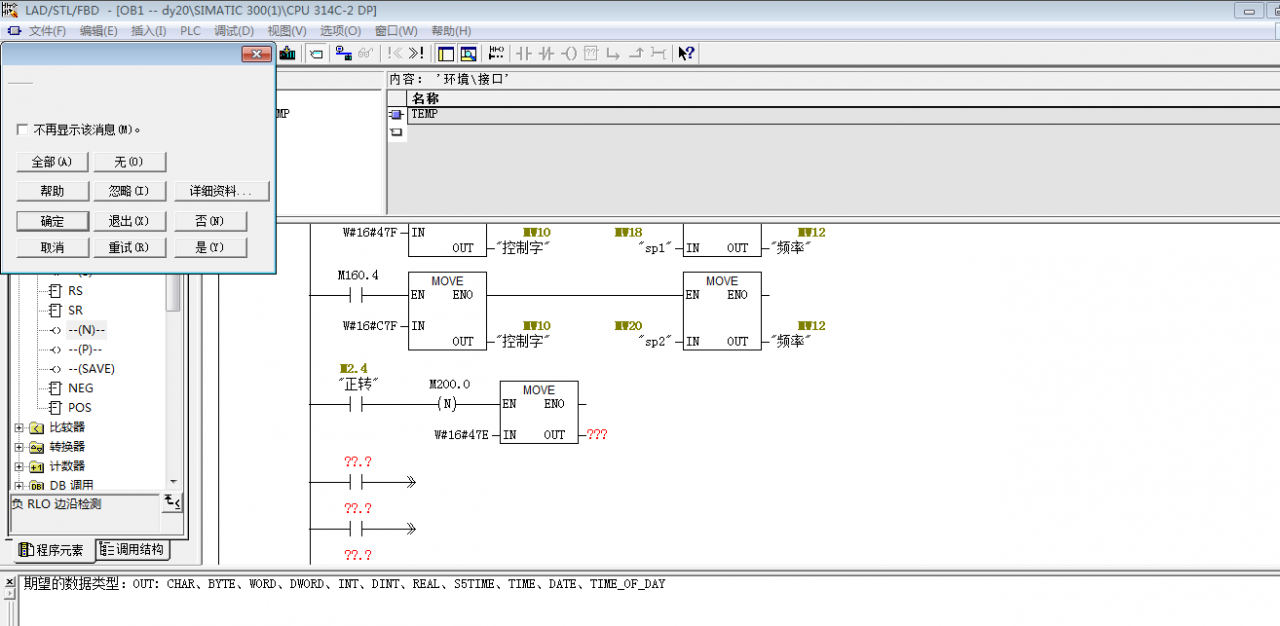Click the application icon left of the 文件 menu
This screenshot has height=626, width=1280.
coord(13,31)
